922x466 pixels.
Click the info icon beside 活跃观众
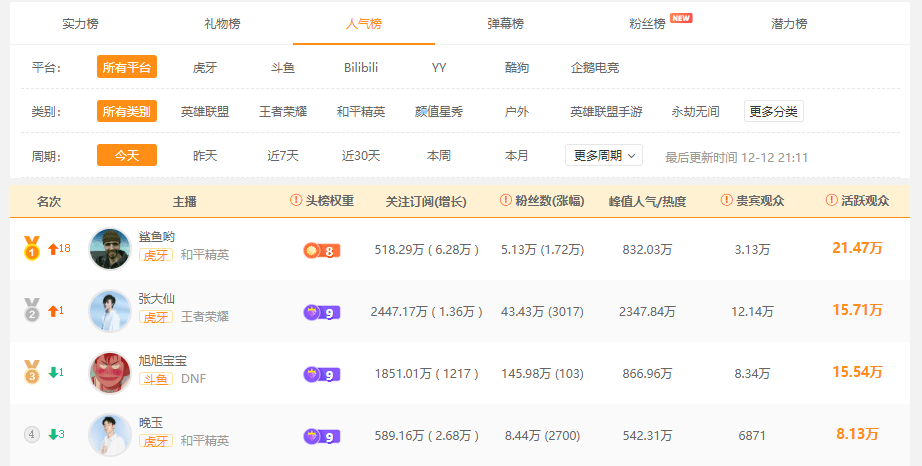831,200
